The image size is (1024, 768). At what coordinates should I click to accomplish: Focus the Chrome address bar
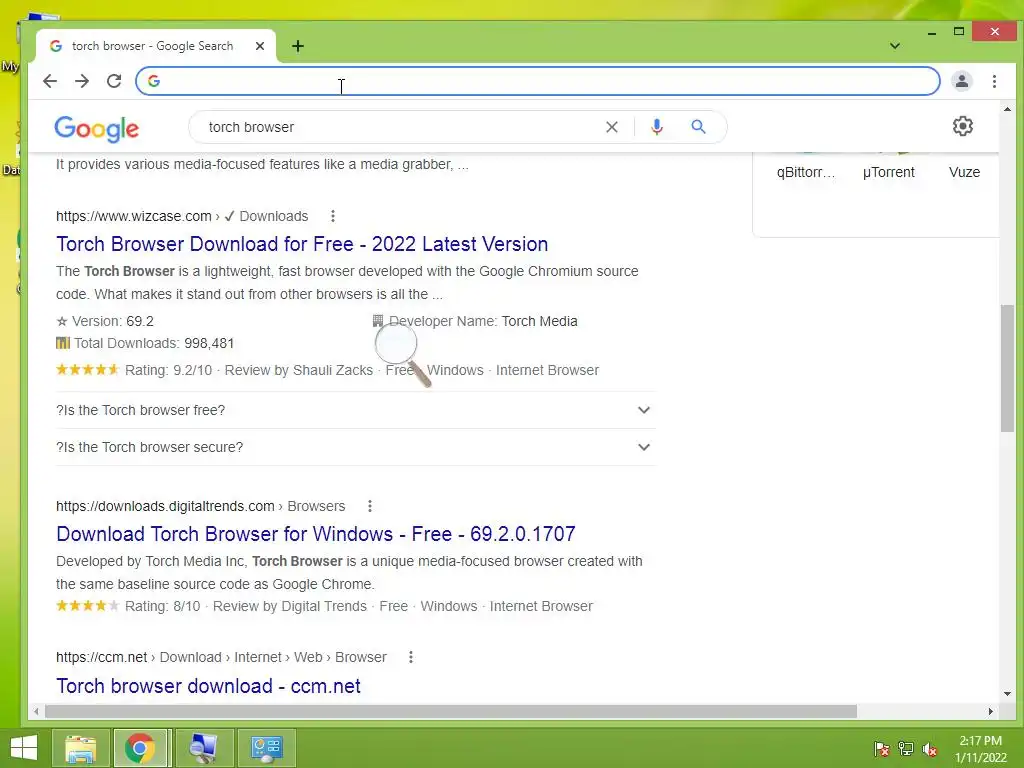tap(537, 81)
